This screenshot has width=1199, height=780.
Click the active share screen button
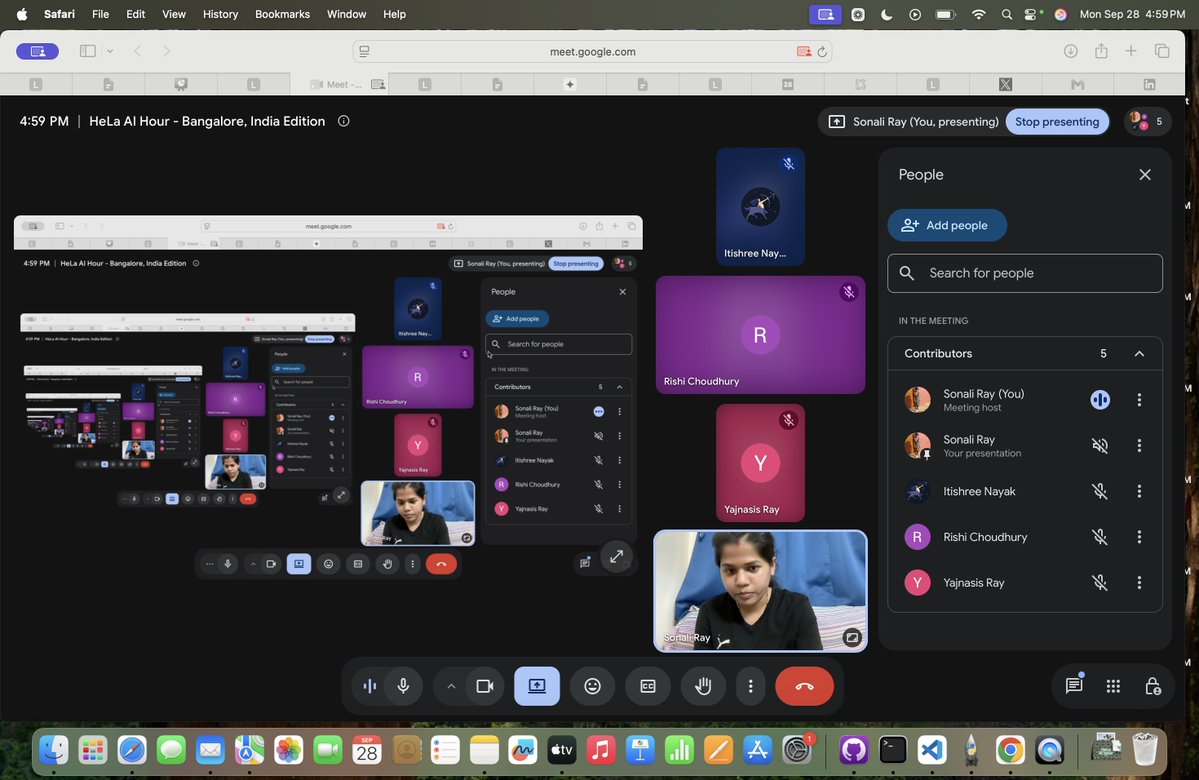[537, 686]
